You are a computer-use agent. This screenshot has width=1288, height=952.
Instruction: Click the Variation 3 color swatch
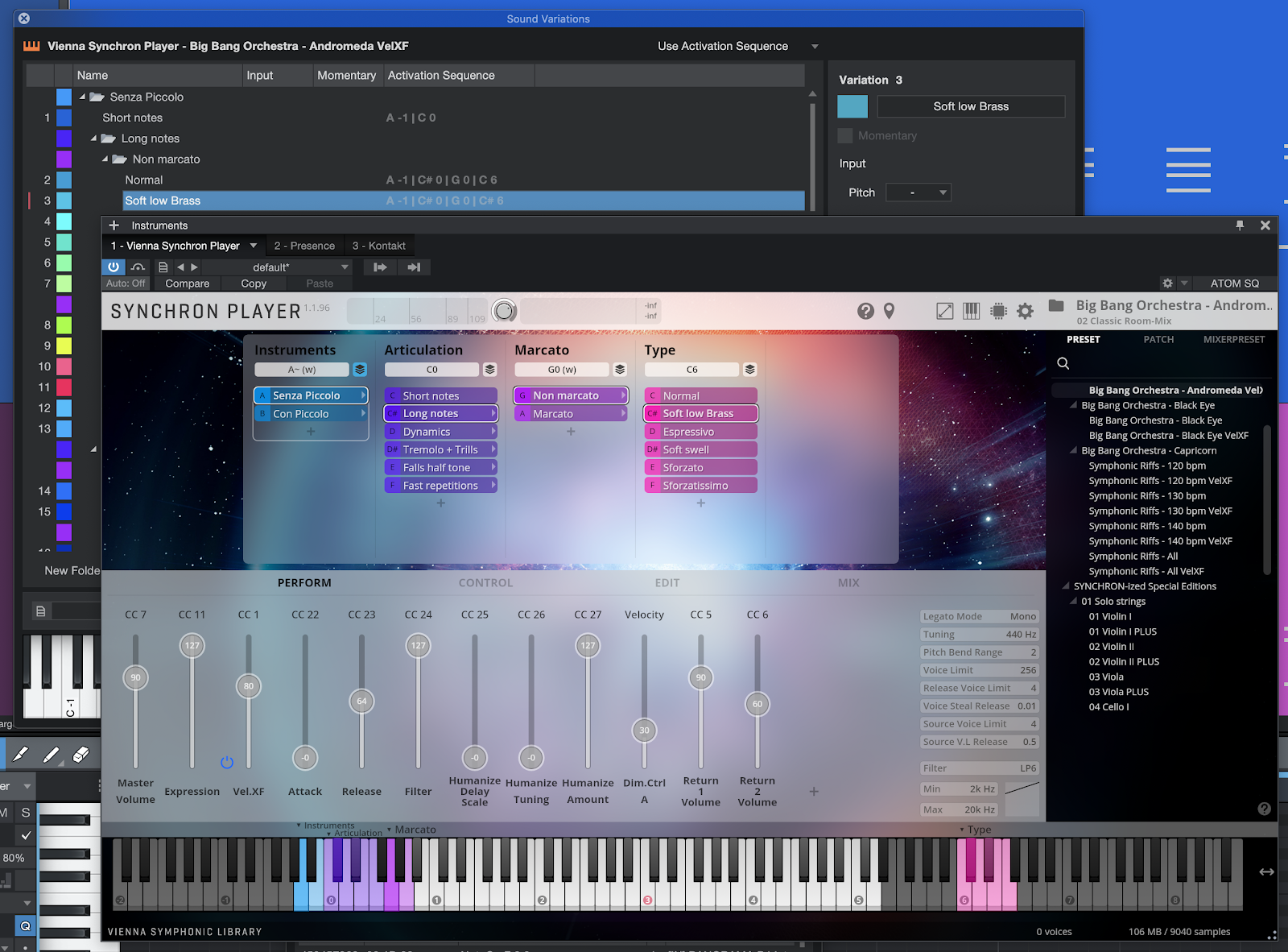click(852, 106)
